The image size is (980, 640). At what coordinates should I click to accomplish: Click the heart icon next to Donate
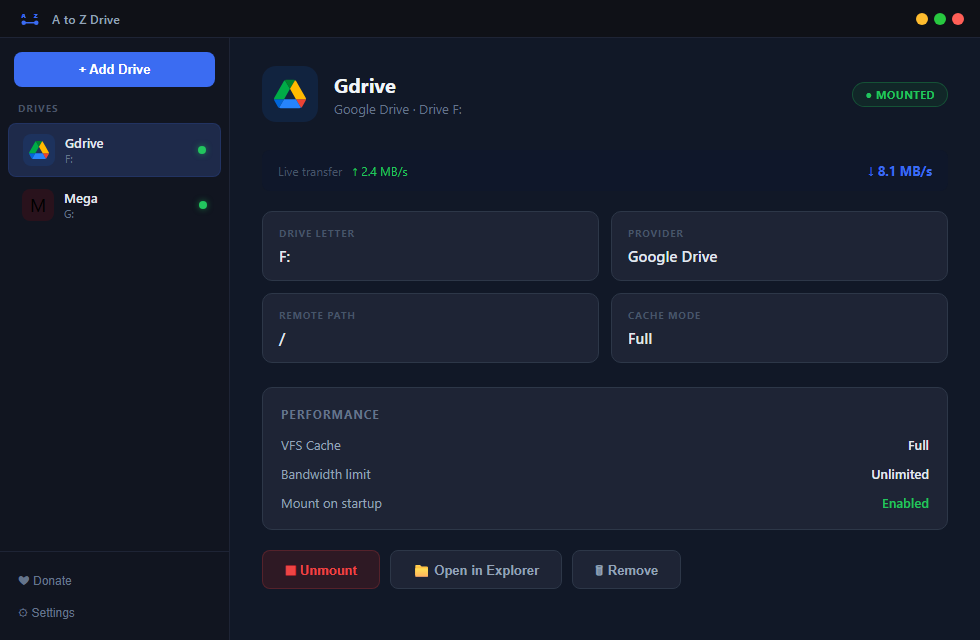click(24, 581)
